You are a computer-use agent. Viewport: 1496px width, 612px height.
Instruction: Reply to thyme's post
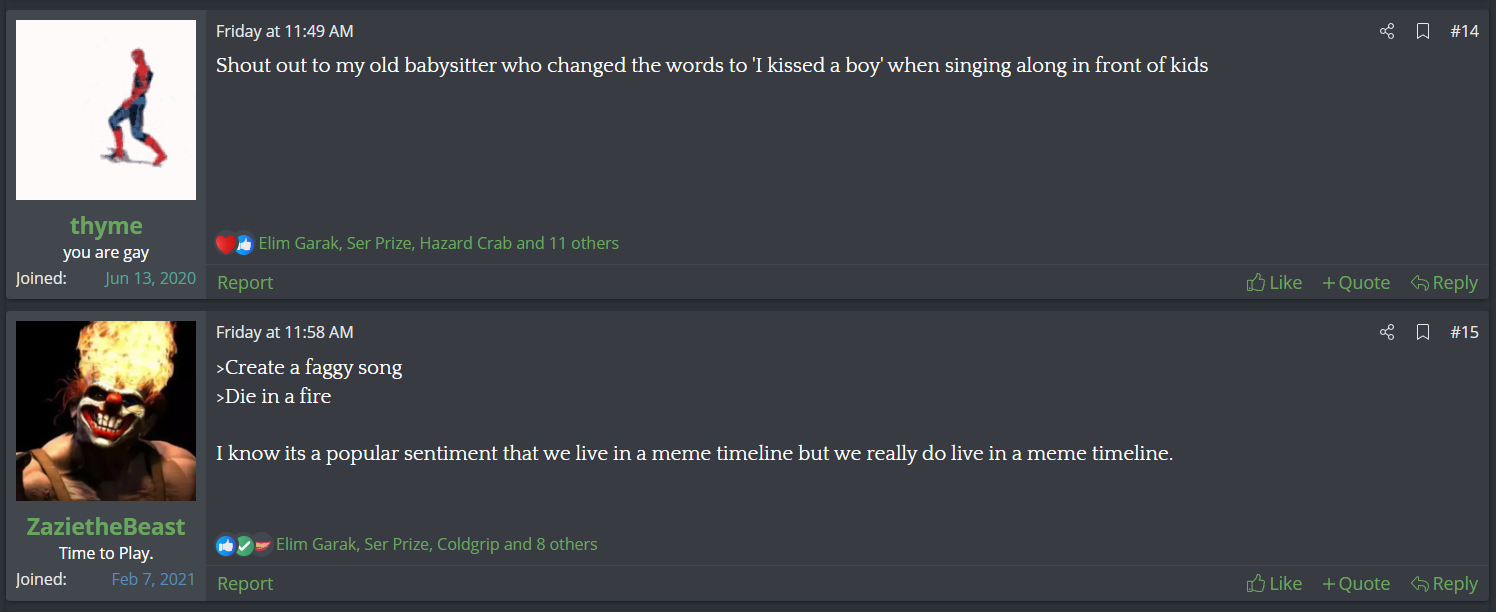click(x=1444, y=283)
